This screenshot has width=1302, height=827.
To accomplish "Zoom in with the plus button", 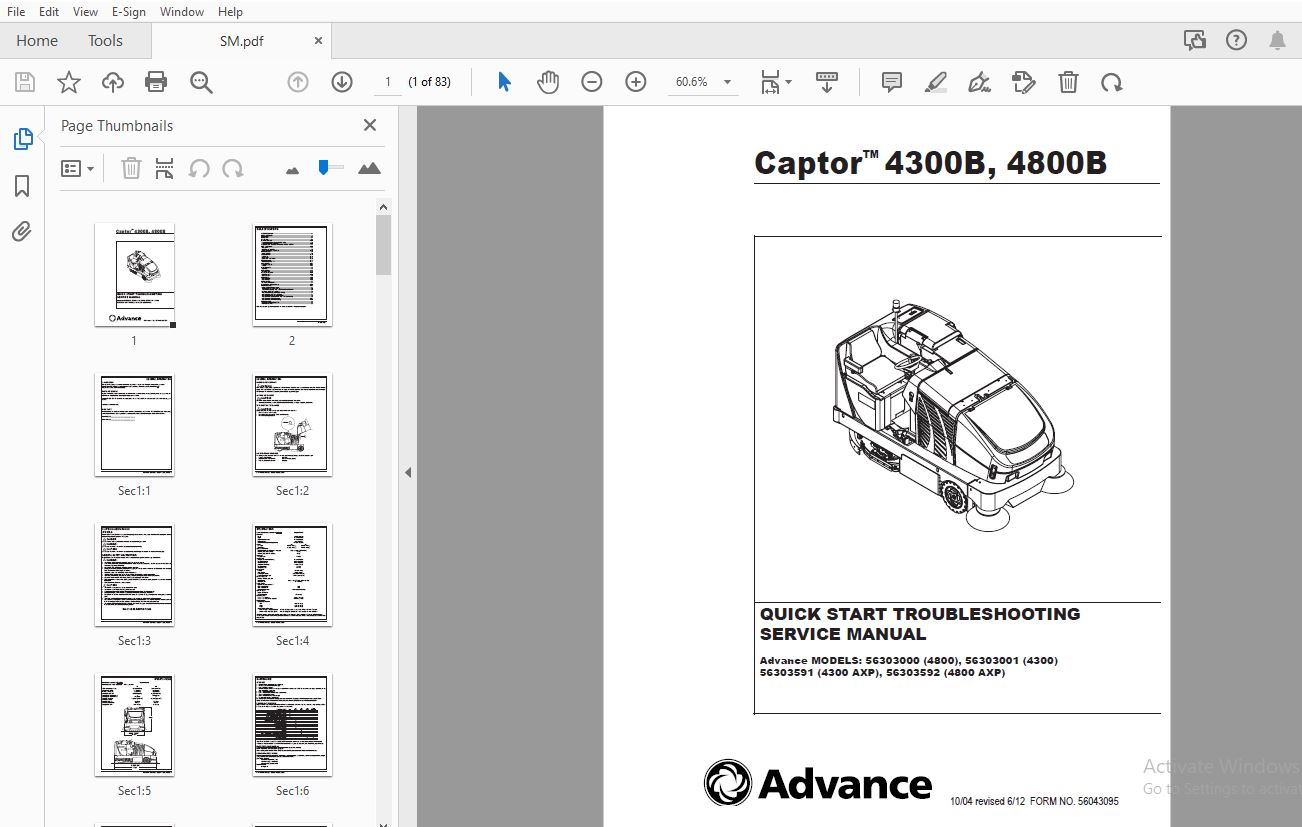I will [636, 82].
